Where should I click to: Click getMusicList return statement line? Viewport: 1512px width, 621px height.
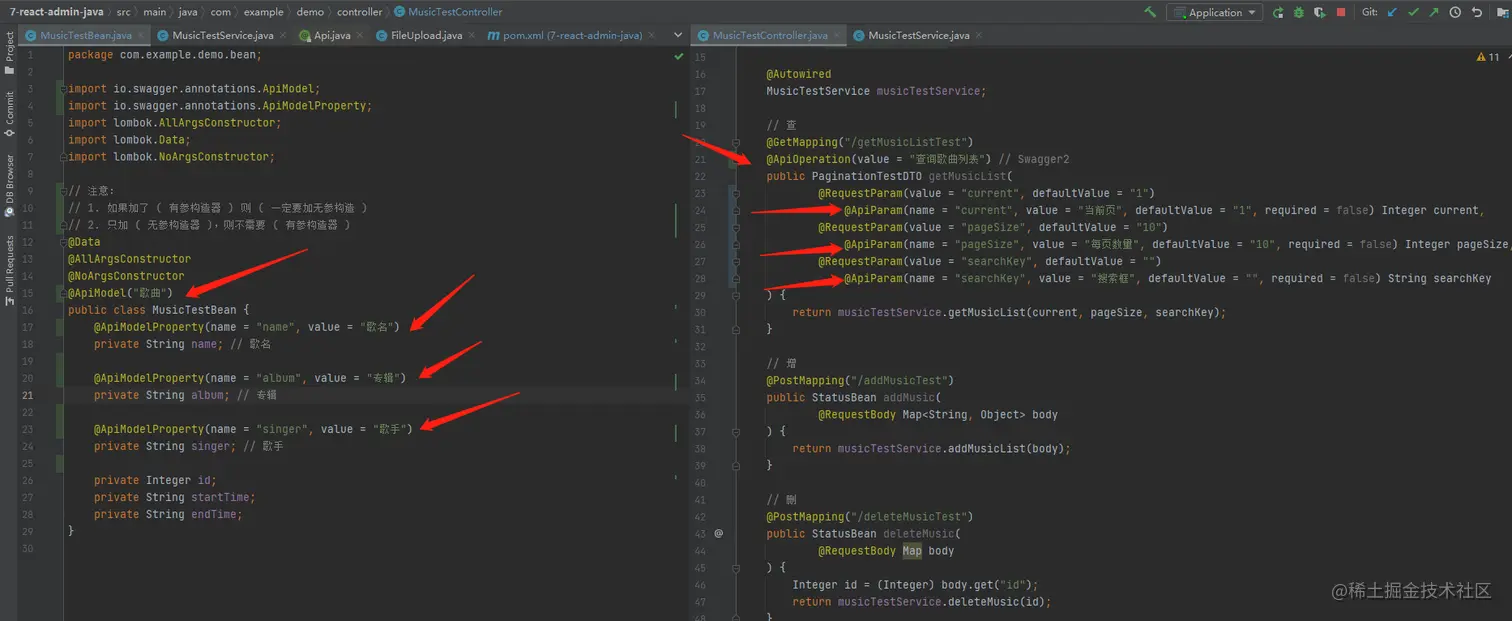1009,312
